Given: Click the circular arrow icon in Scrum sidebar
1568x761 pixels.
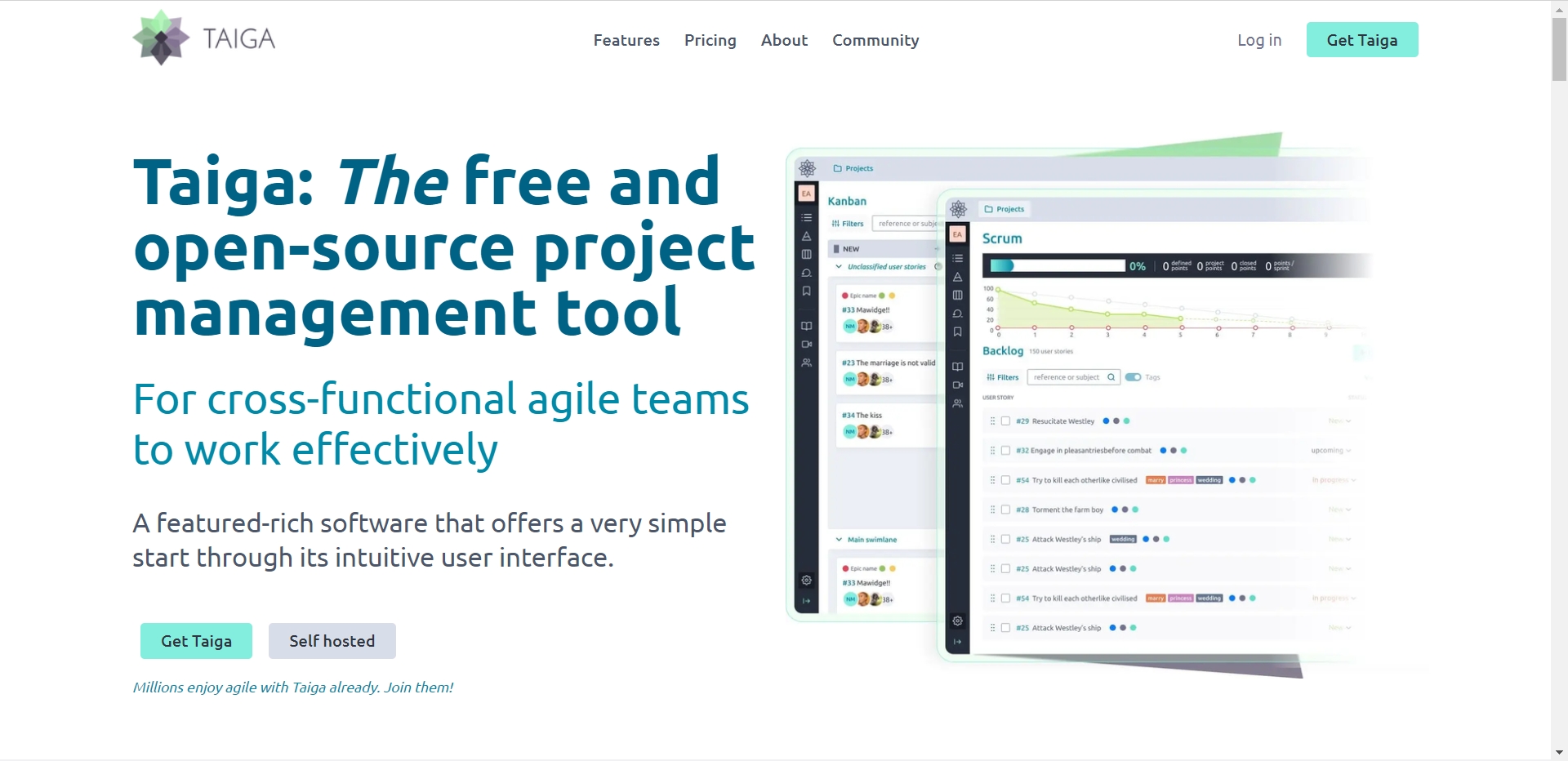Looking at the screenshot, I should pyautogui.click(x=957, y=314).
